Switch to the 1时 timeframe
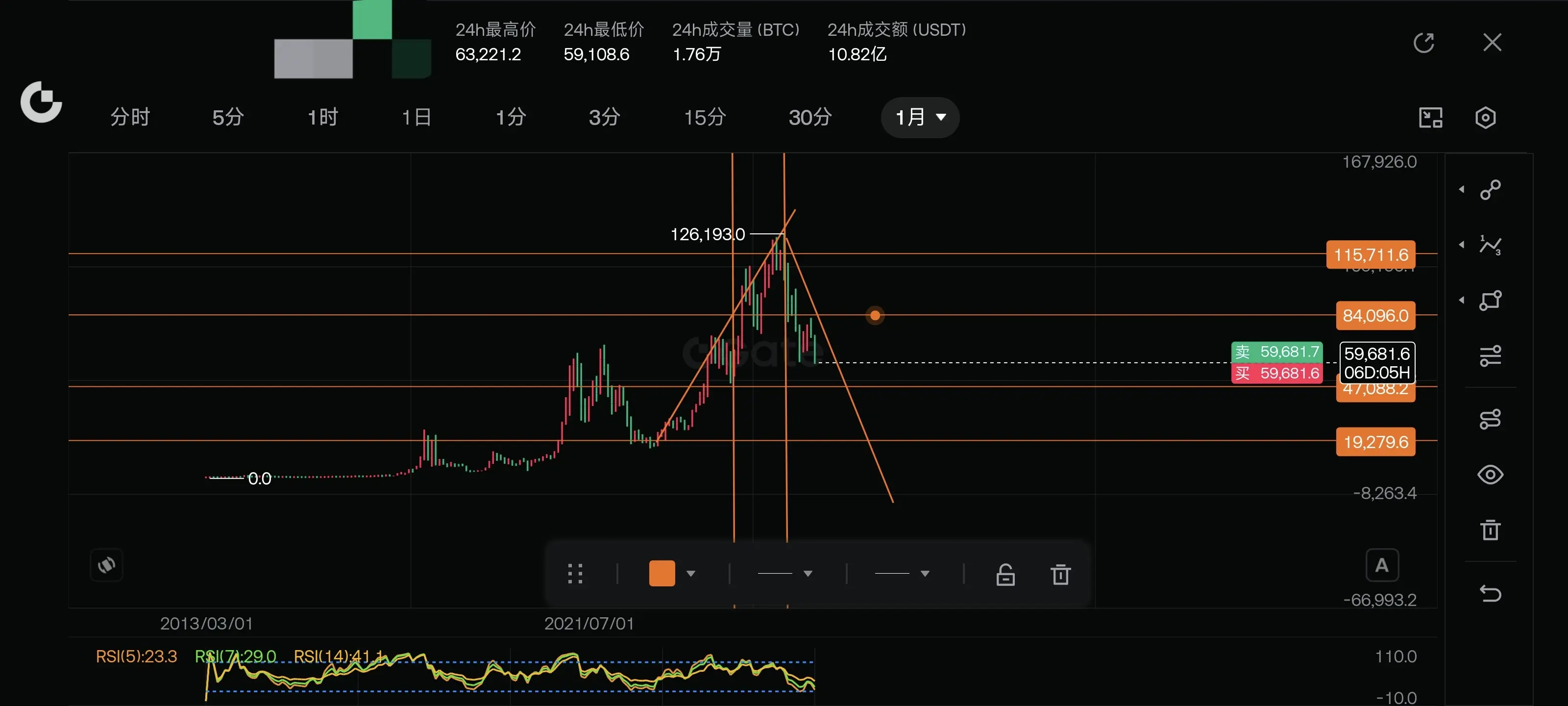Image resolution: width=1568 pixels, height=706 pixels. [x=322, y=117]
